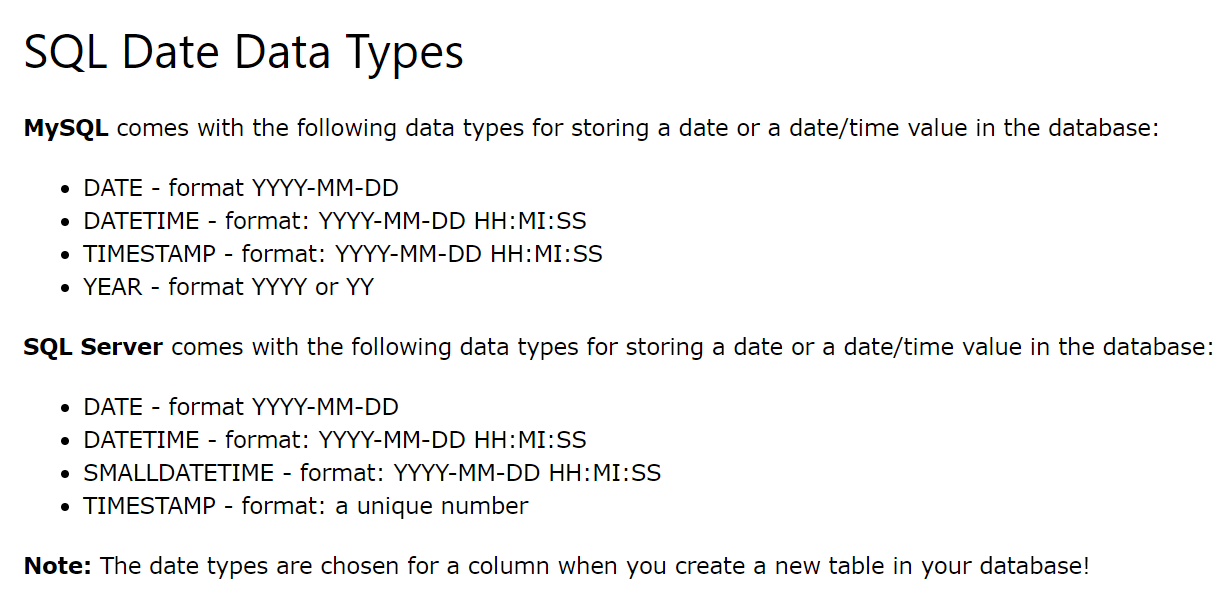This screenshot has height=599, width=1219.
Task: Click the phrase "a unique number"
Action: 431,506
